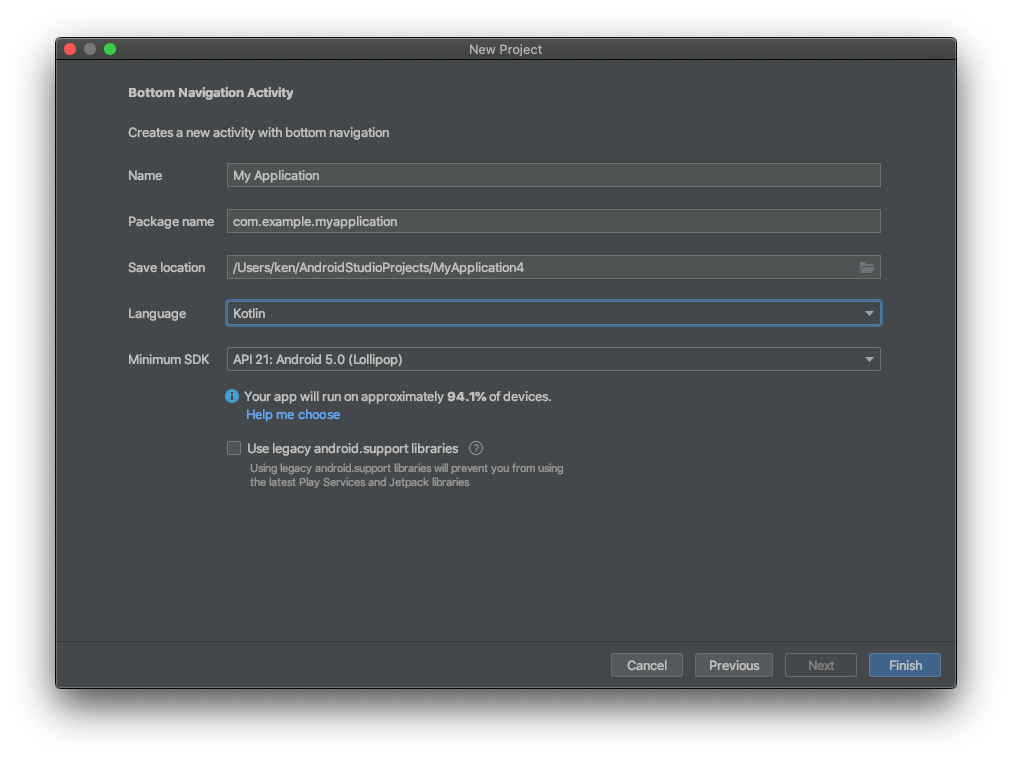Click the folder browse icon in Save location

(866, 268)
